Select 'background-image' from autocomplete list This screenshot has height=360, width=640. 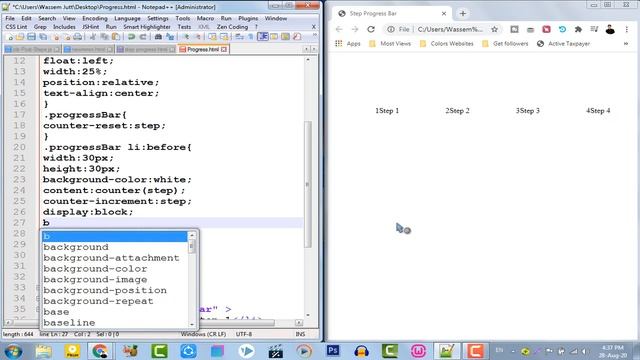point(95,280)
